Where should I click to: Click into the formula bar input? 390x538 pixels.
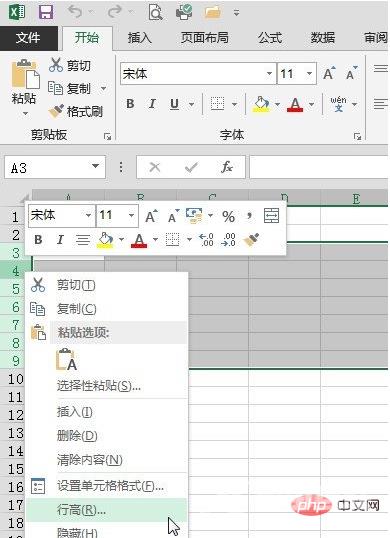coord(319,167)
